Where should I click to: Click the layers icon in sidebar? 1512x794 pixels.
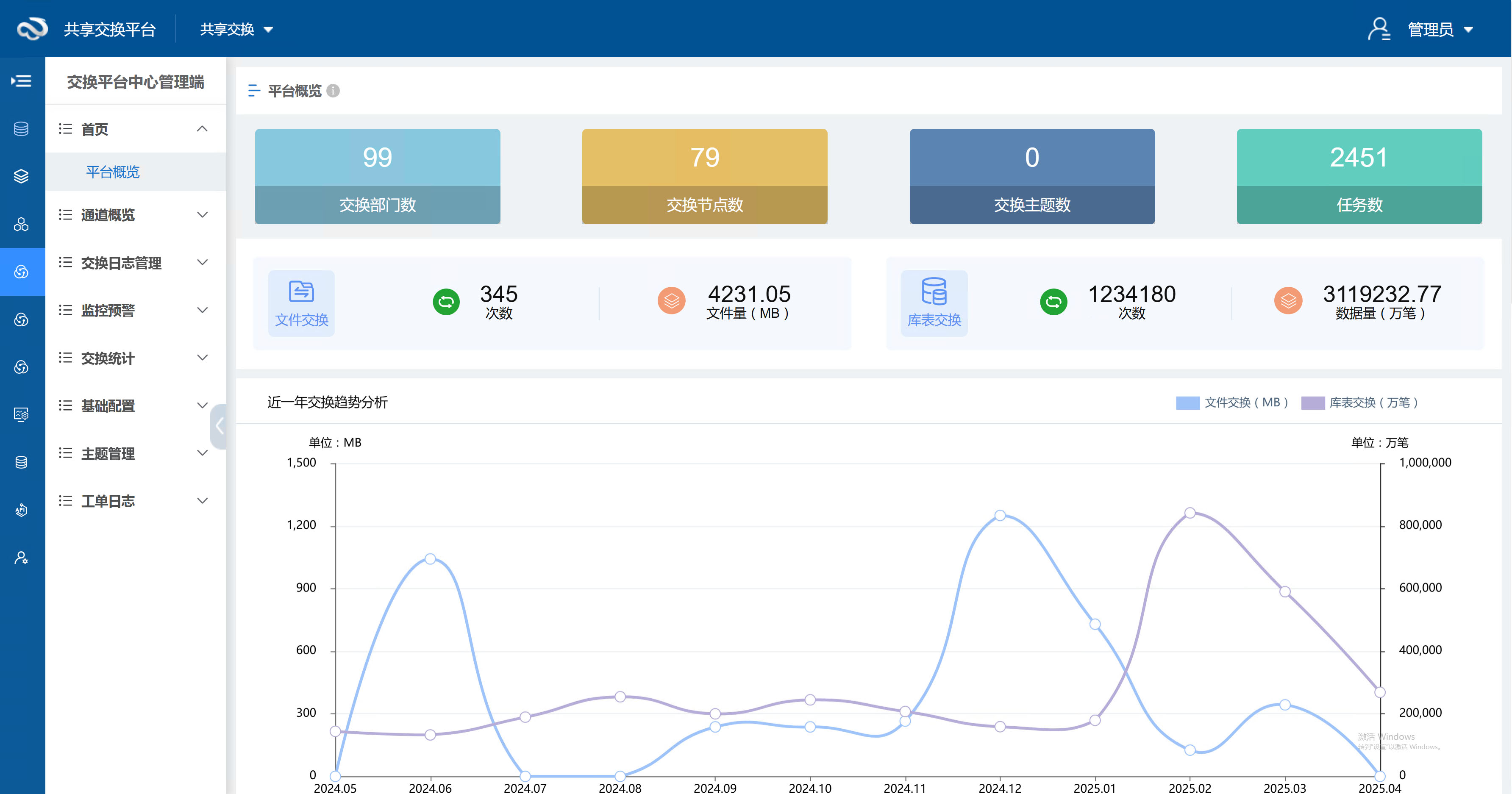click(21, 176)
